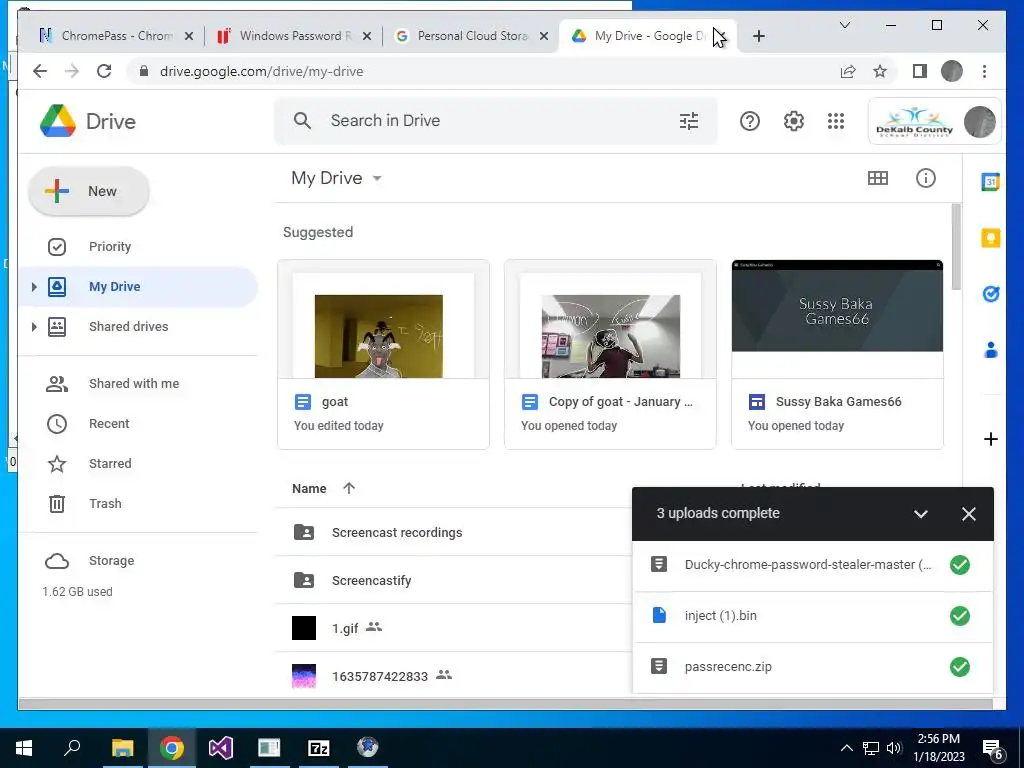Viewport: 1024px width, 768px height.
Task: Open Visual Studio from taskbar
Action: click(x=221, y=748)
